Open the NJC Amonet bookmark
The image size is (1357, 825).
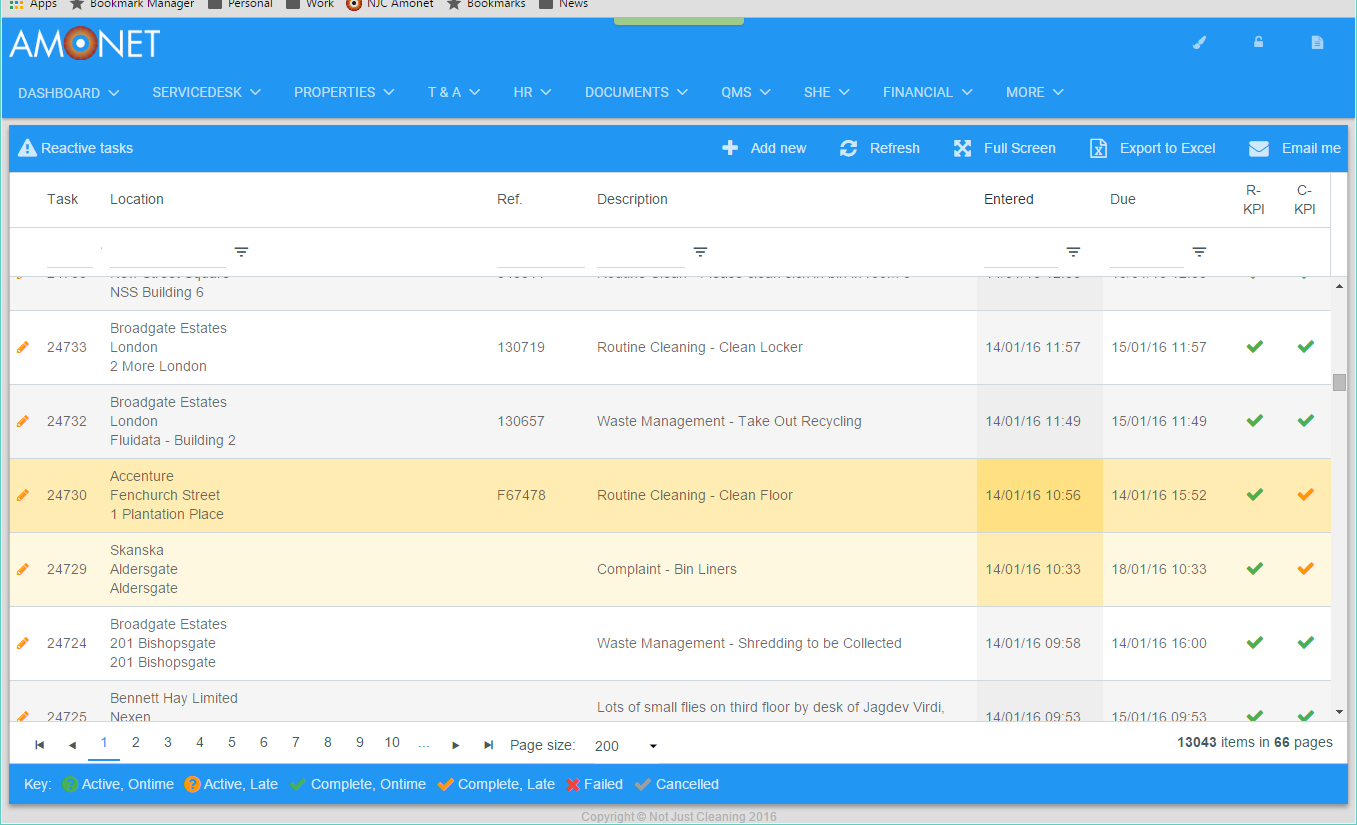point(390,5)
